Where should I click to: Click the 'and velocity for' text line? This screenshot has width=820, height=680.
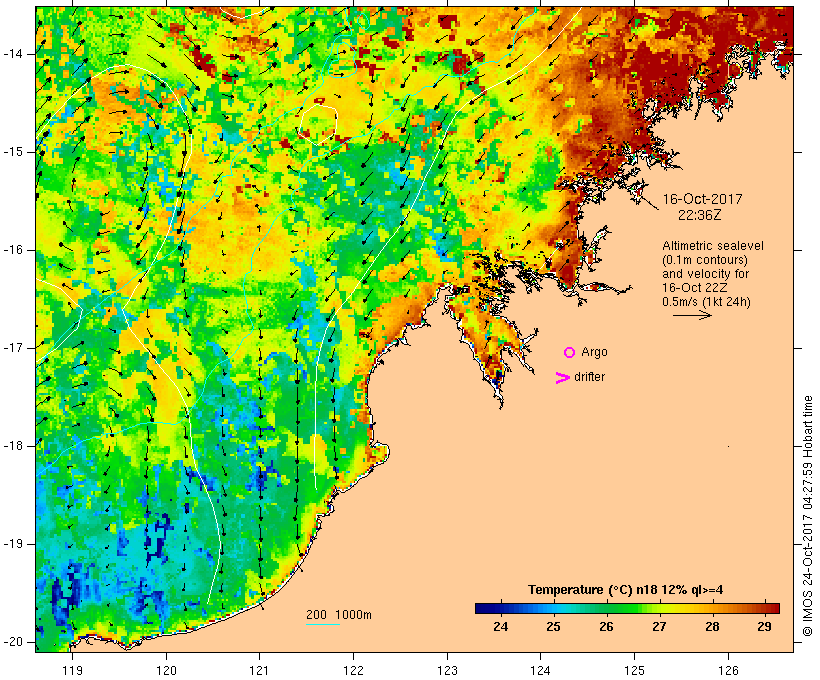[x=705, y=274]
